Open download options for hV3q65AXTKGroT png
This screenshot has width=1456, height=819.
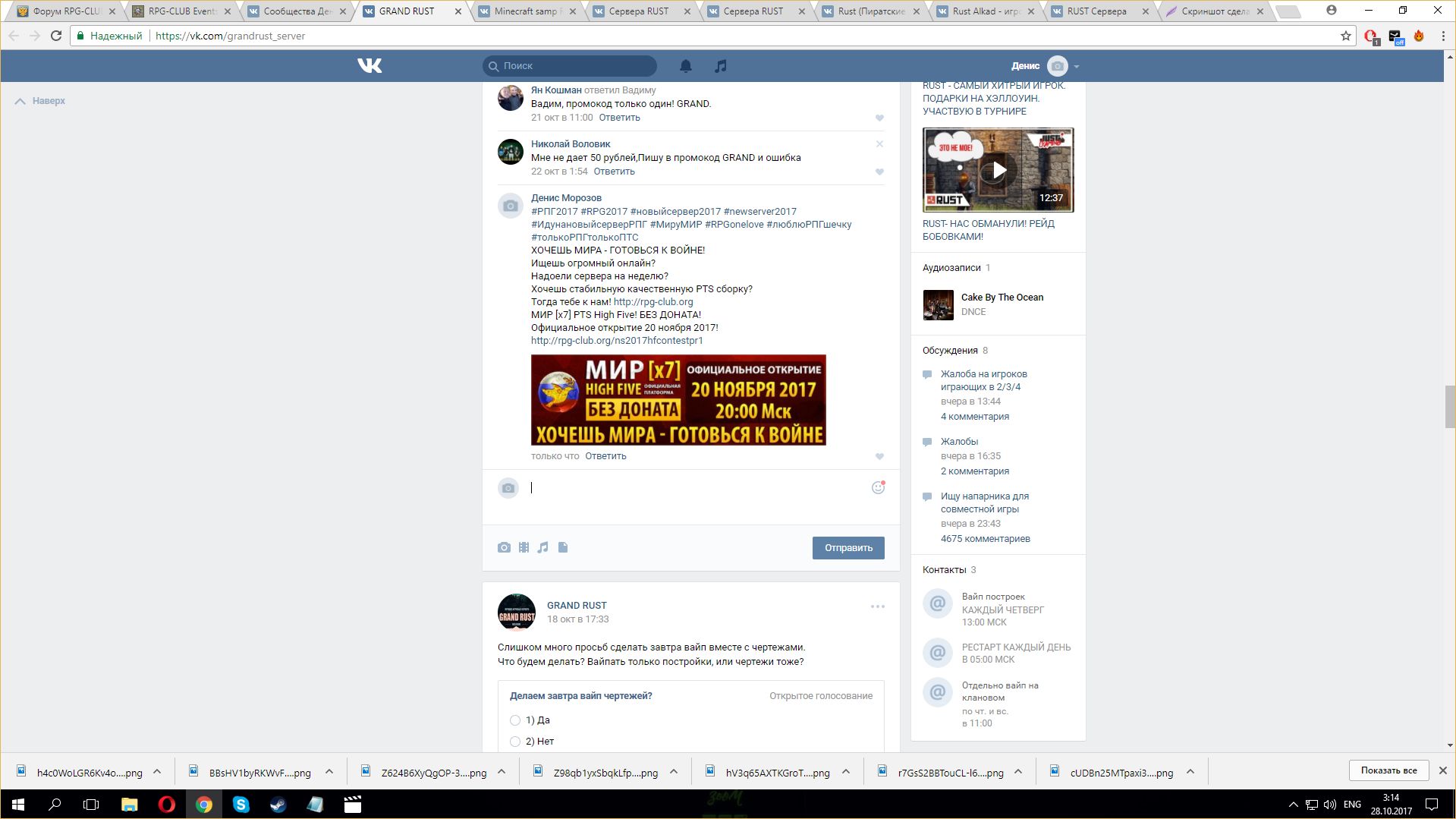(x=846, y=772)
